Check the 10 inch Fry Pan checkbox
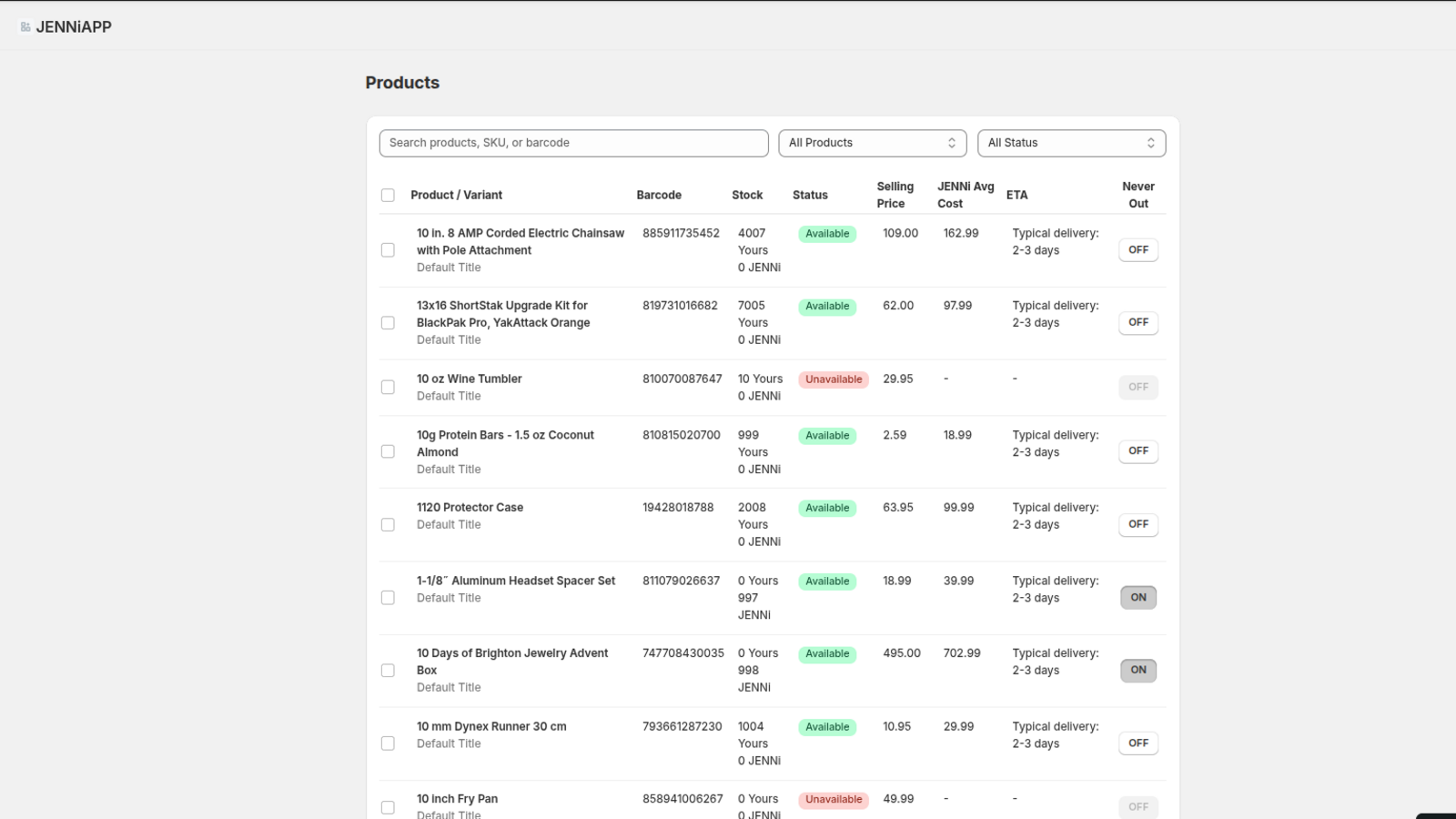The image size is (1456, 819). coord(388,806)
